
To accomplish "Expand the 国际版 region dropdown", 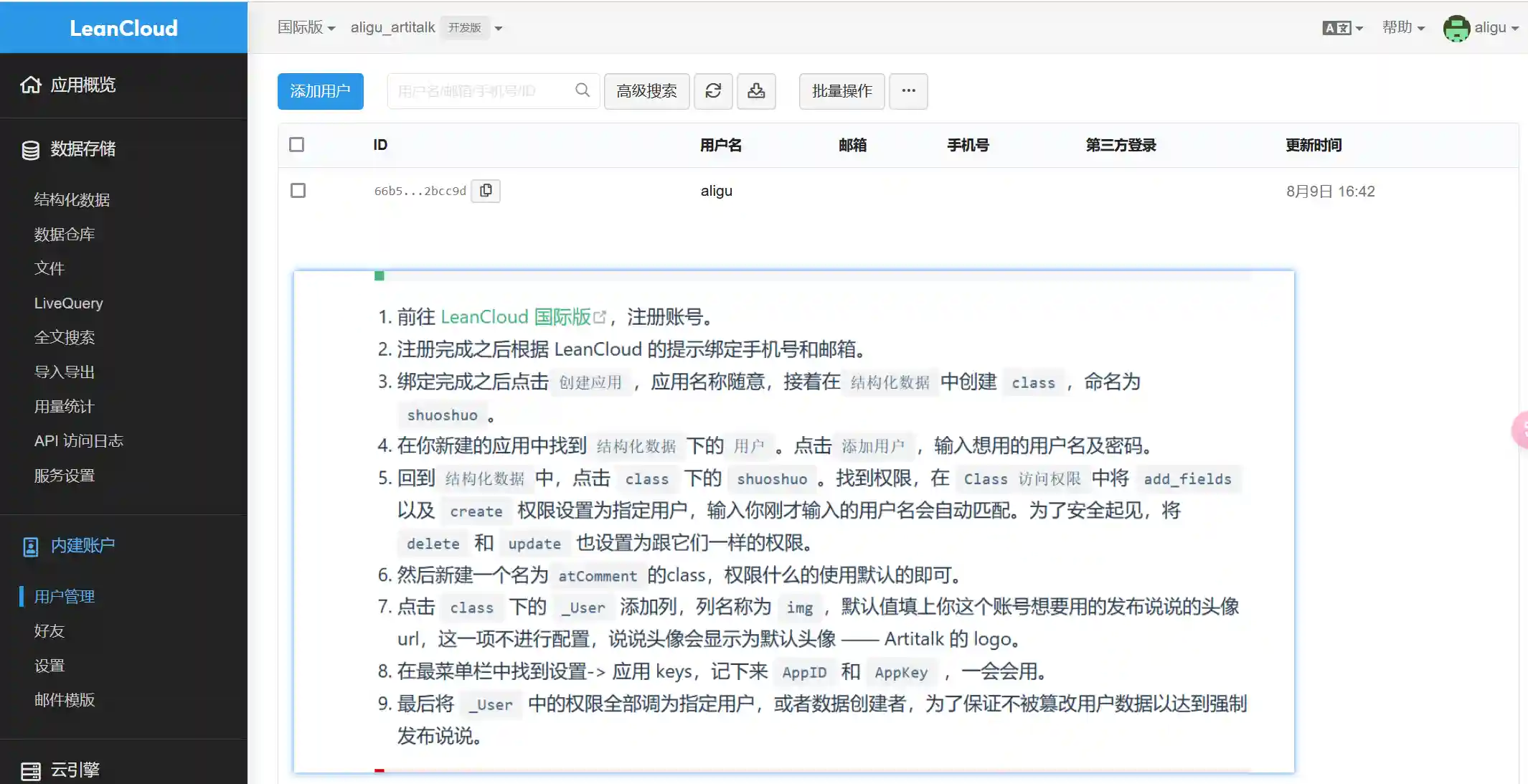I will [x=305, y=27].
